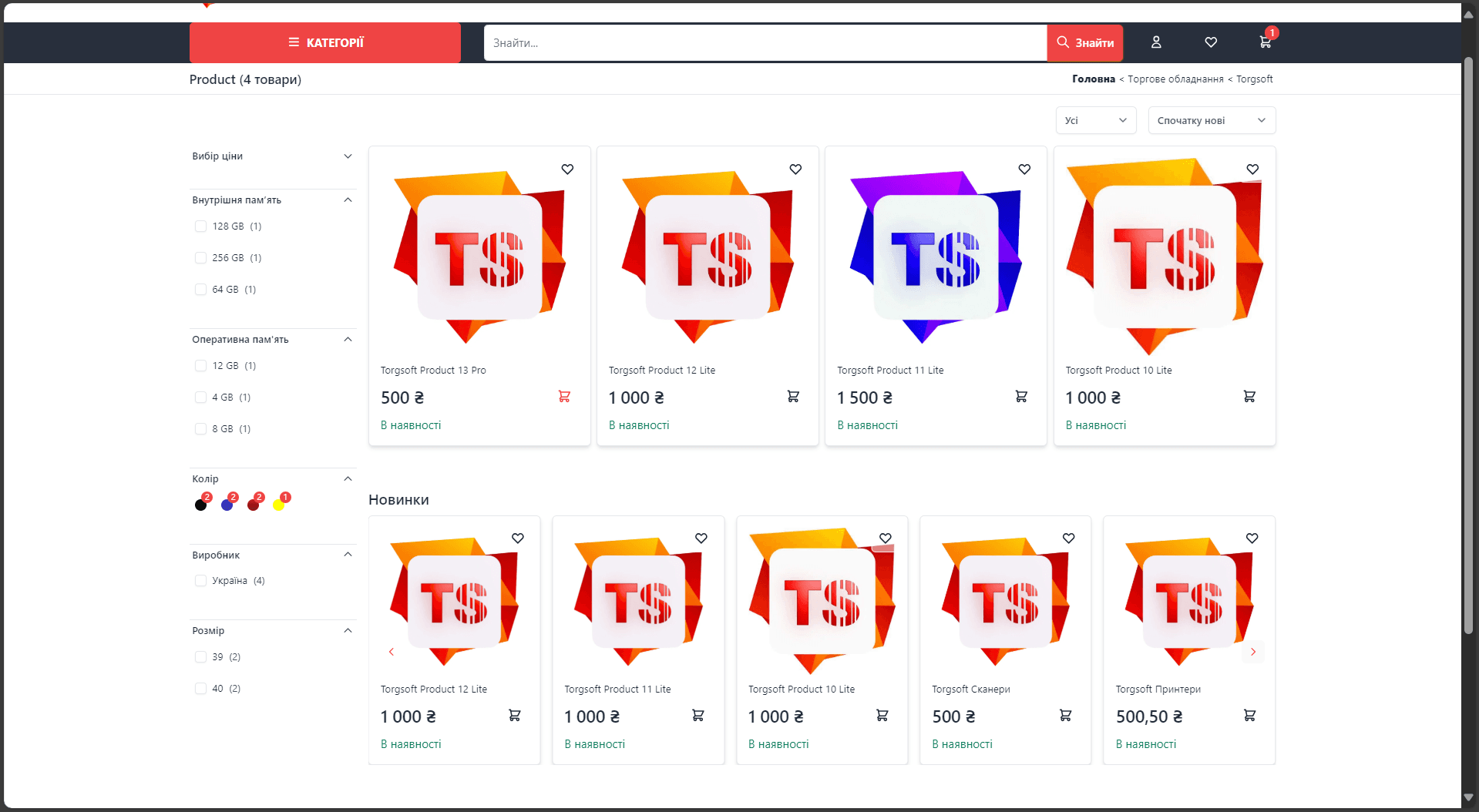Open the КАТЕГОРІЇ menu
Viewport: 1479px width, 812px height.
click(325, 42)
